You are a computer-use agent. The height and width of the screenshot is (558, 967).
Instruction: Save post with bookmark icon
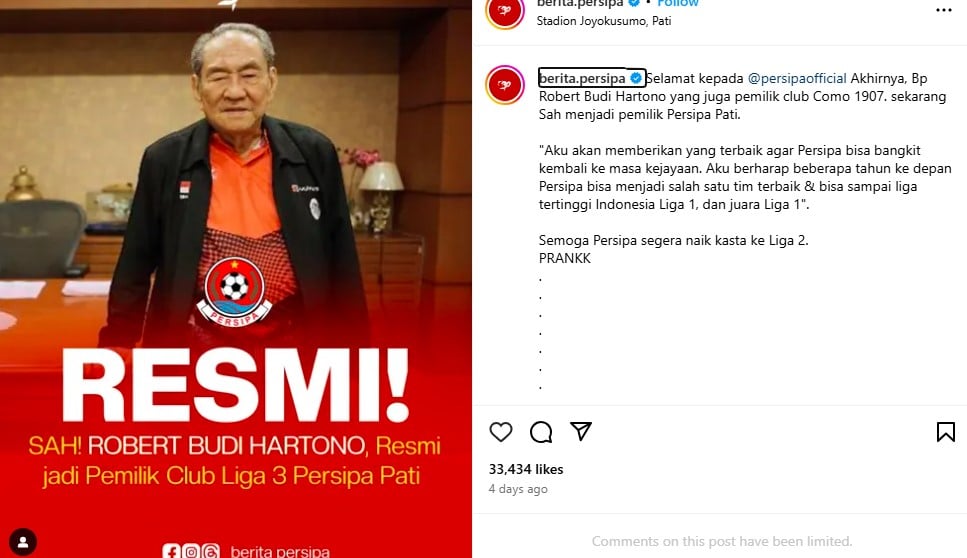tap(945, 432)
